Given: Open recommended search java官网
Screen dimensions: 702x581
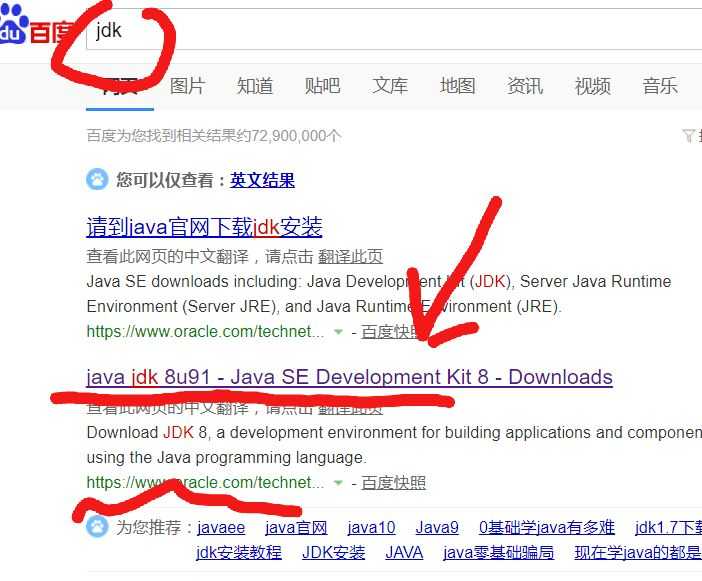Looking at the screenshot, I should click(296, 527).
